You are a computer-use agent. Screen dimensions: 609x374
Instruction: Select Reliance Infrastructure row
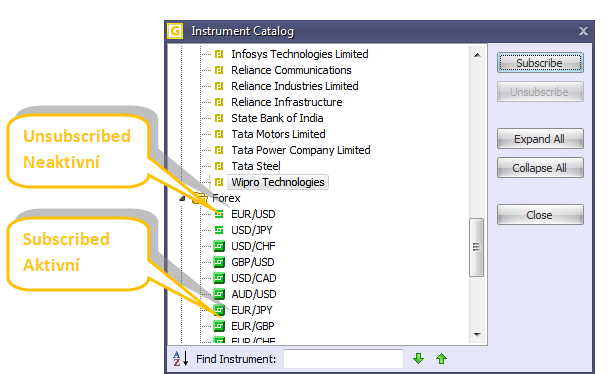(x=287, y=102)
